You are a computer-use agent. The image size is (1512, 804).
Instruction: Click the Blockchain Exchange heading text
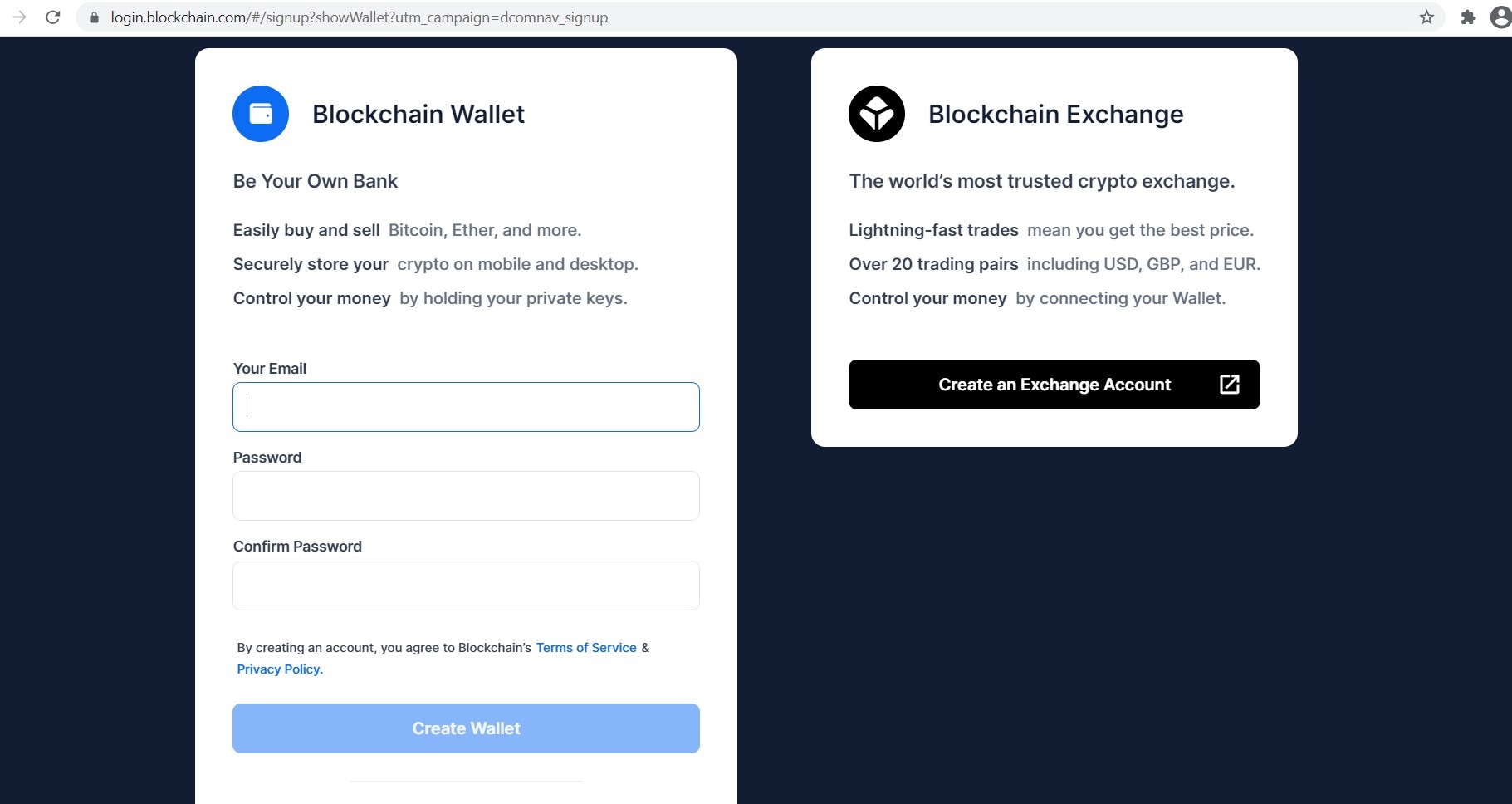pos(1055,114)
